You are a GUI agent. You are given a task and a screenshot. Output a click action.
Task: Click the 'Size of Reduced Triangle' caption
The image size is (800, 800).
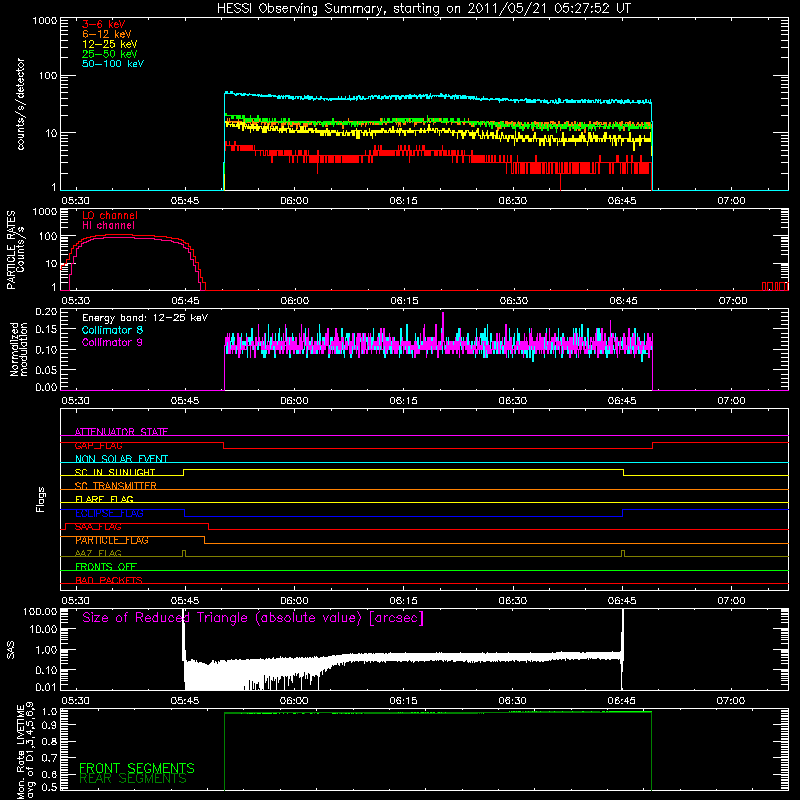click(253, 618)
